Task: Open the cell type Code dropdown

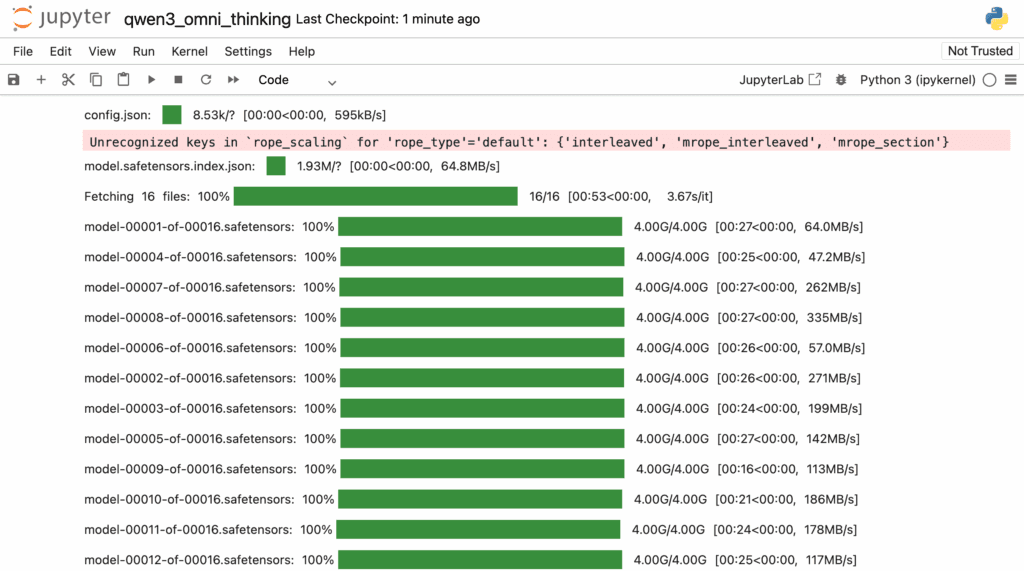Action: (297, 80)
